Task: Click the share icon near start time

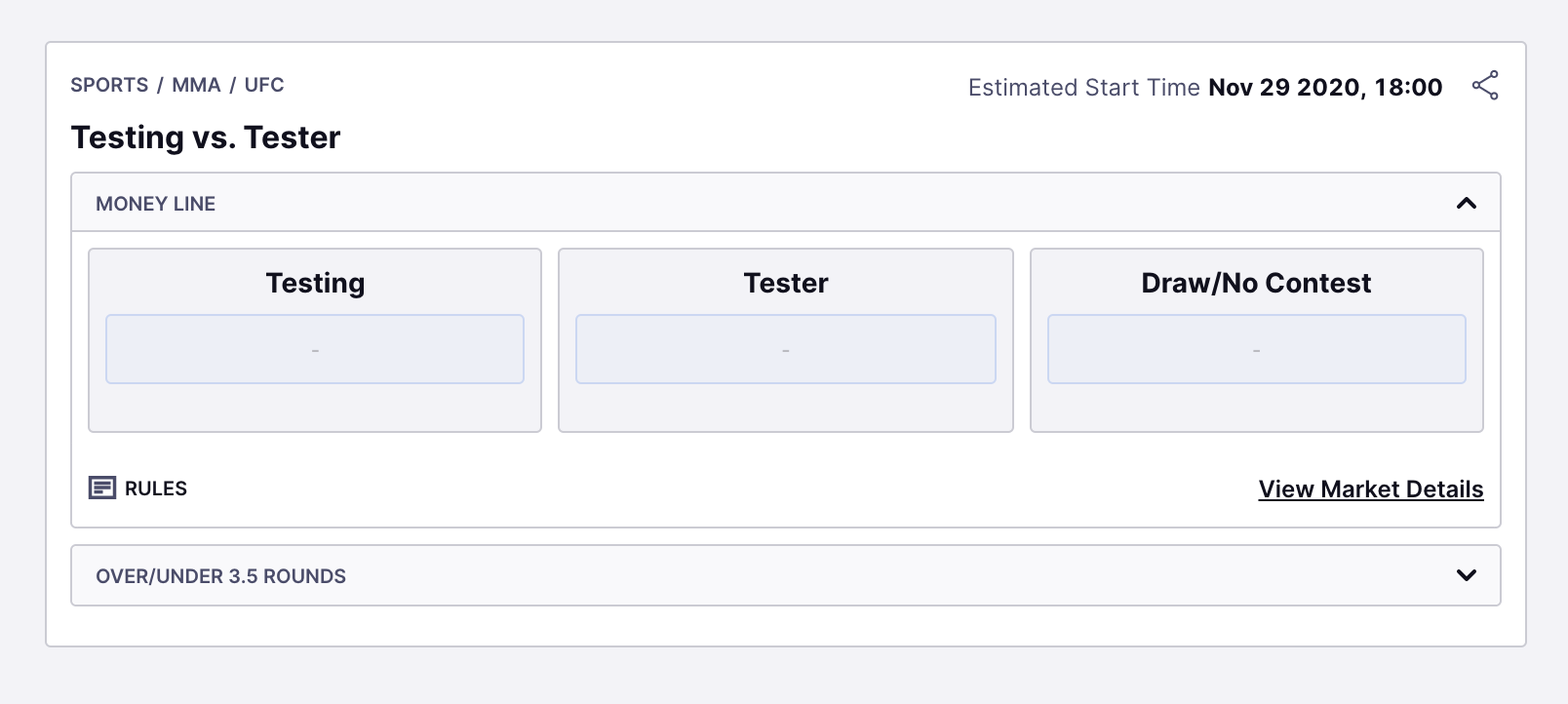Action: tap(1484, 86)
